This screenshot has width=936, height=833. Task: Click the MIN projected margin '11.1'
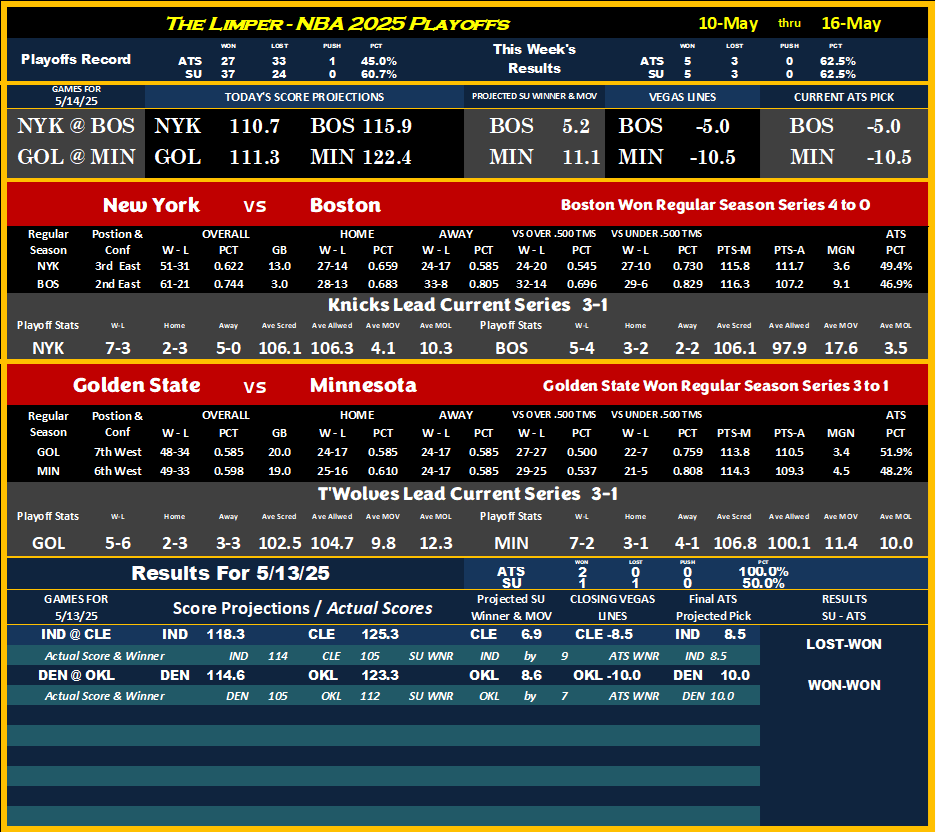click(x=581, y=157)
